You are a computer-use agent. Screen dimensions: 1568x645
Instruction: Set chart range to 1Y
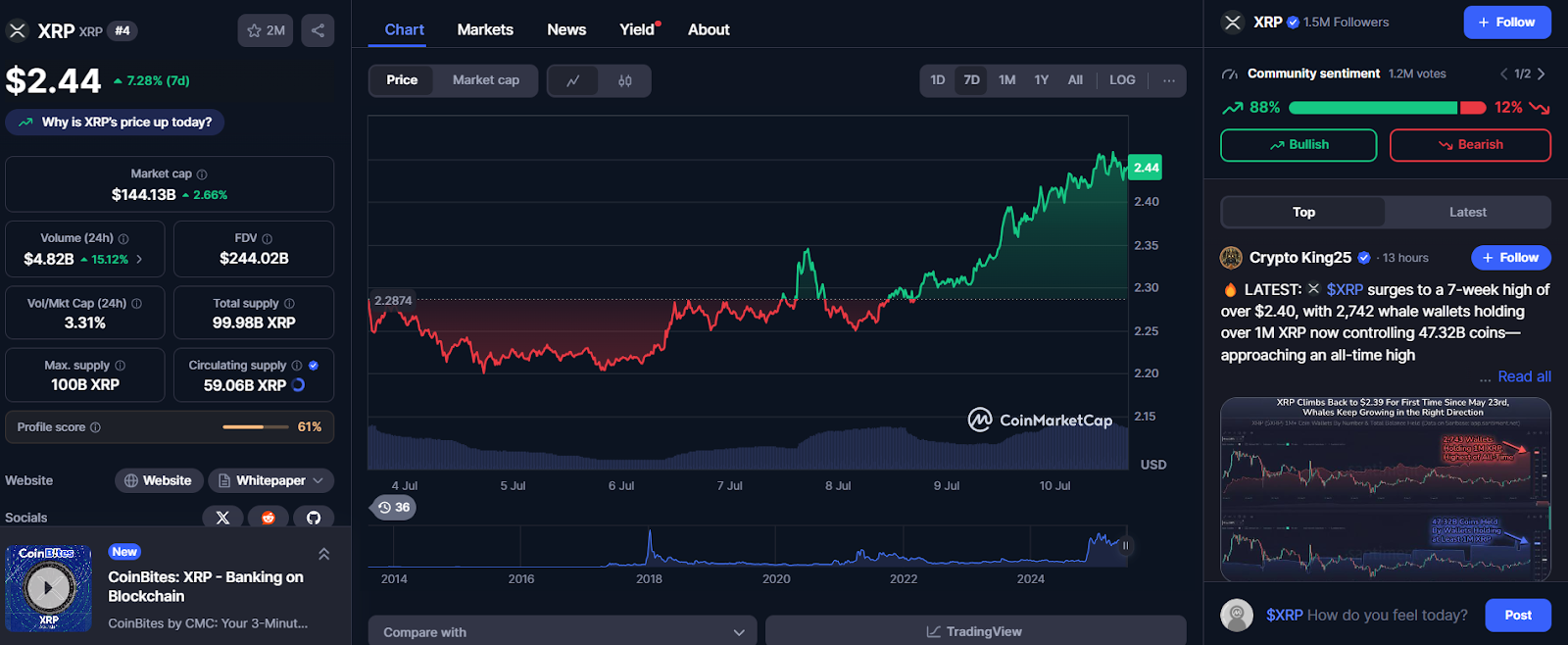(x=1042, y=80)
